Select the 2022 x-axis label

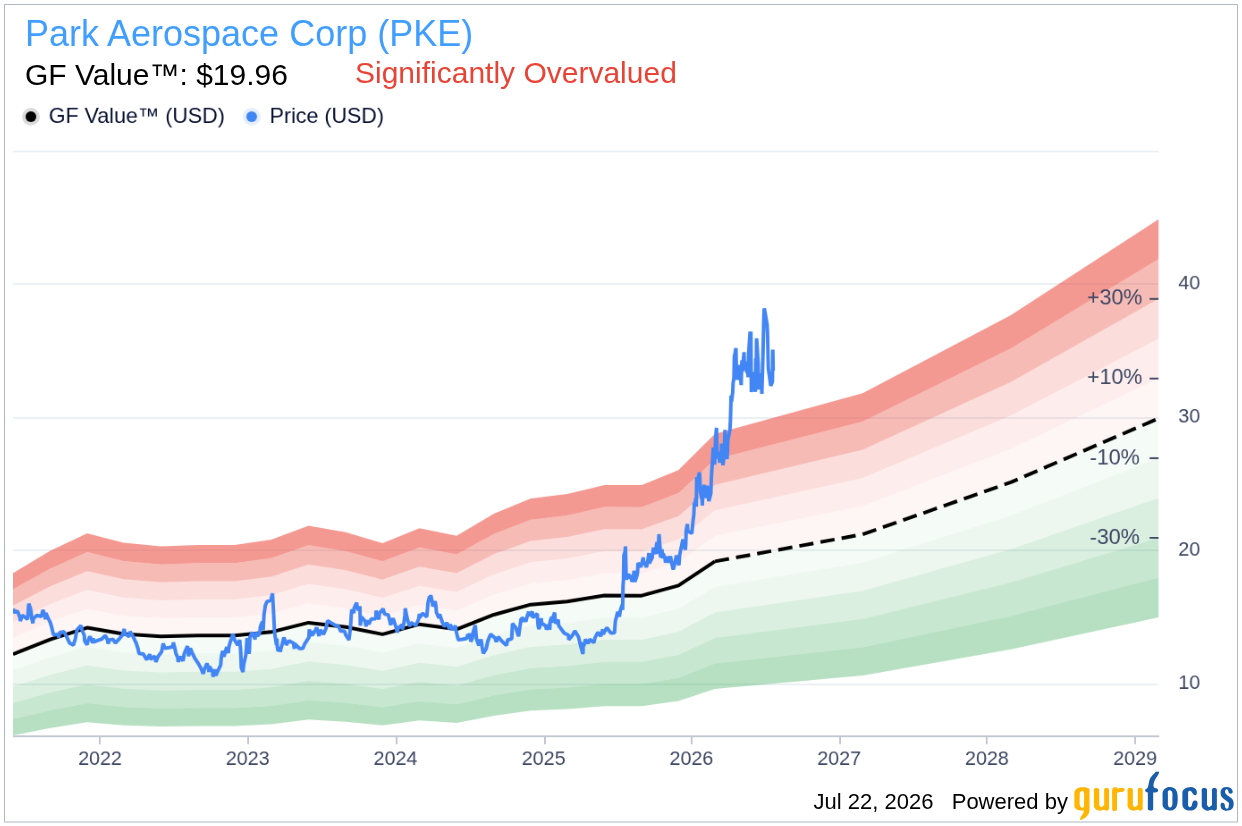[x=100, y=757]
